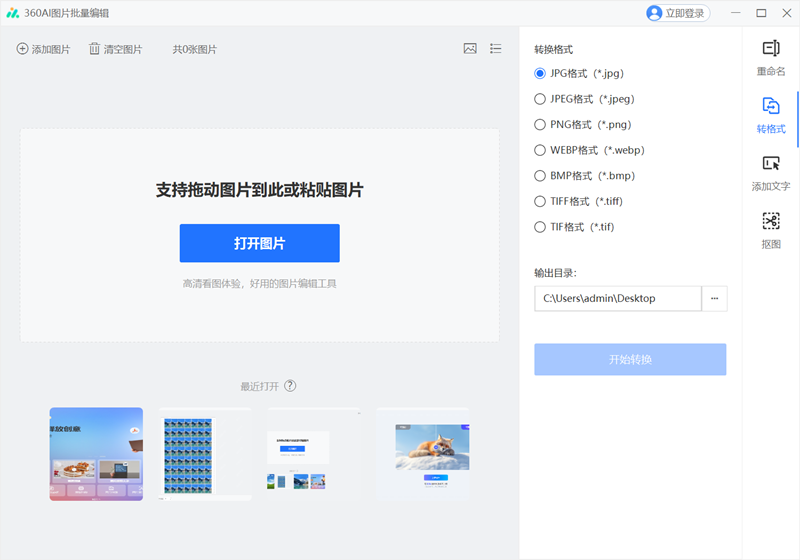Open recent thumbnail showing app screenshot

click(314, 454)
